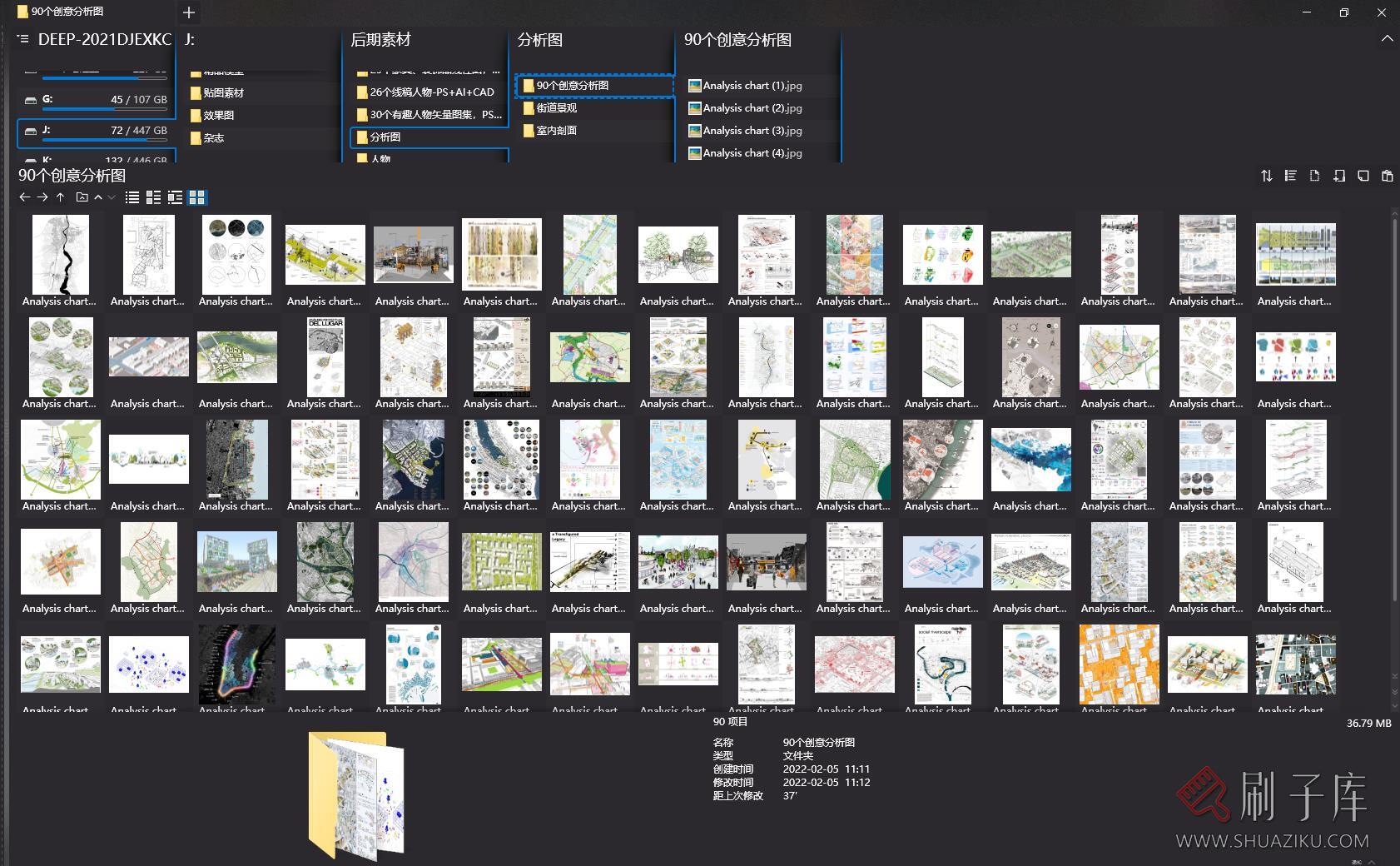The image size is (1400, 866).
Task: Click the back navigation arrow
Action: coord(24,197)
